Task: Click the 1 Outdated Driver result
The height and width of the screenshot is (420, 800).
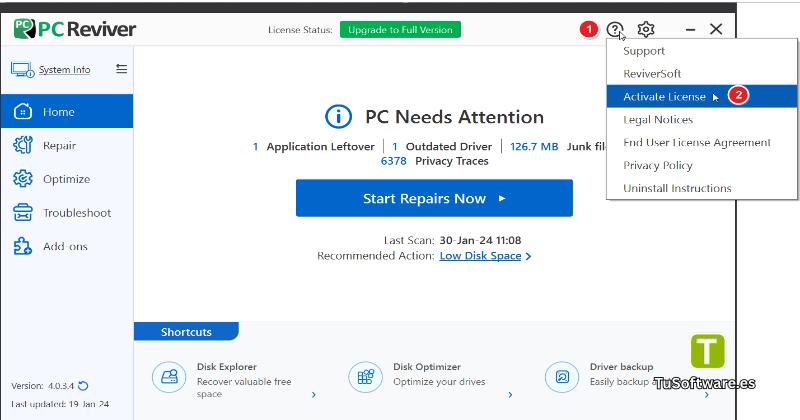Action: coord(442,146)
